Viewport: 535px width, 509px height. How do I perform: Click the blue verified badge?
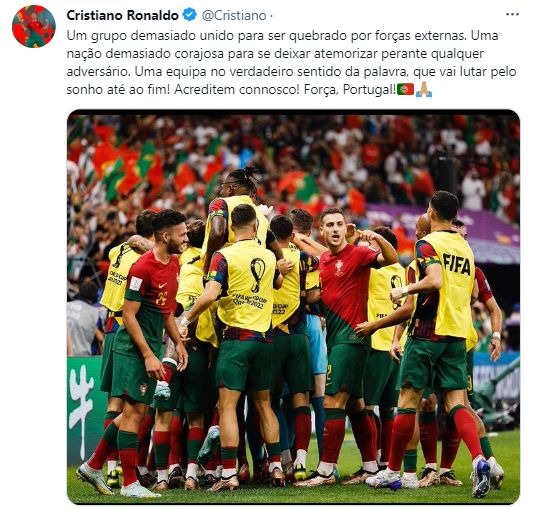click(x=190, y=15)
